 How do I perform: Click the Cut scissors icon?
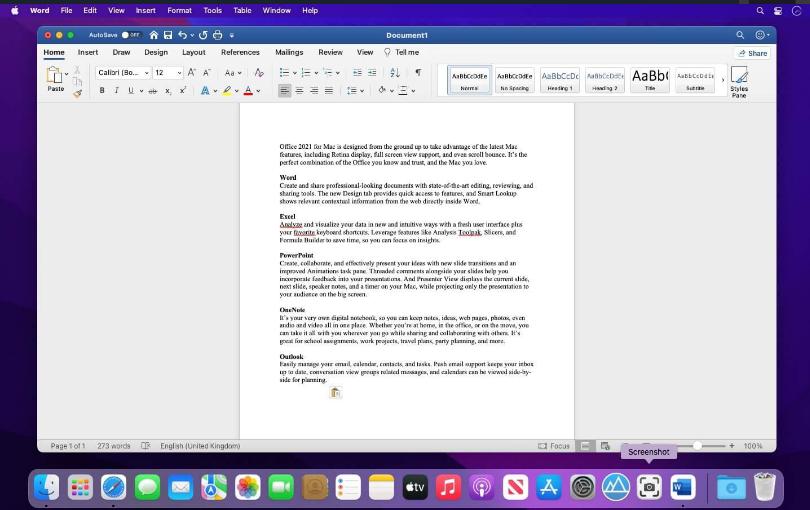click(x=77, y=69)
